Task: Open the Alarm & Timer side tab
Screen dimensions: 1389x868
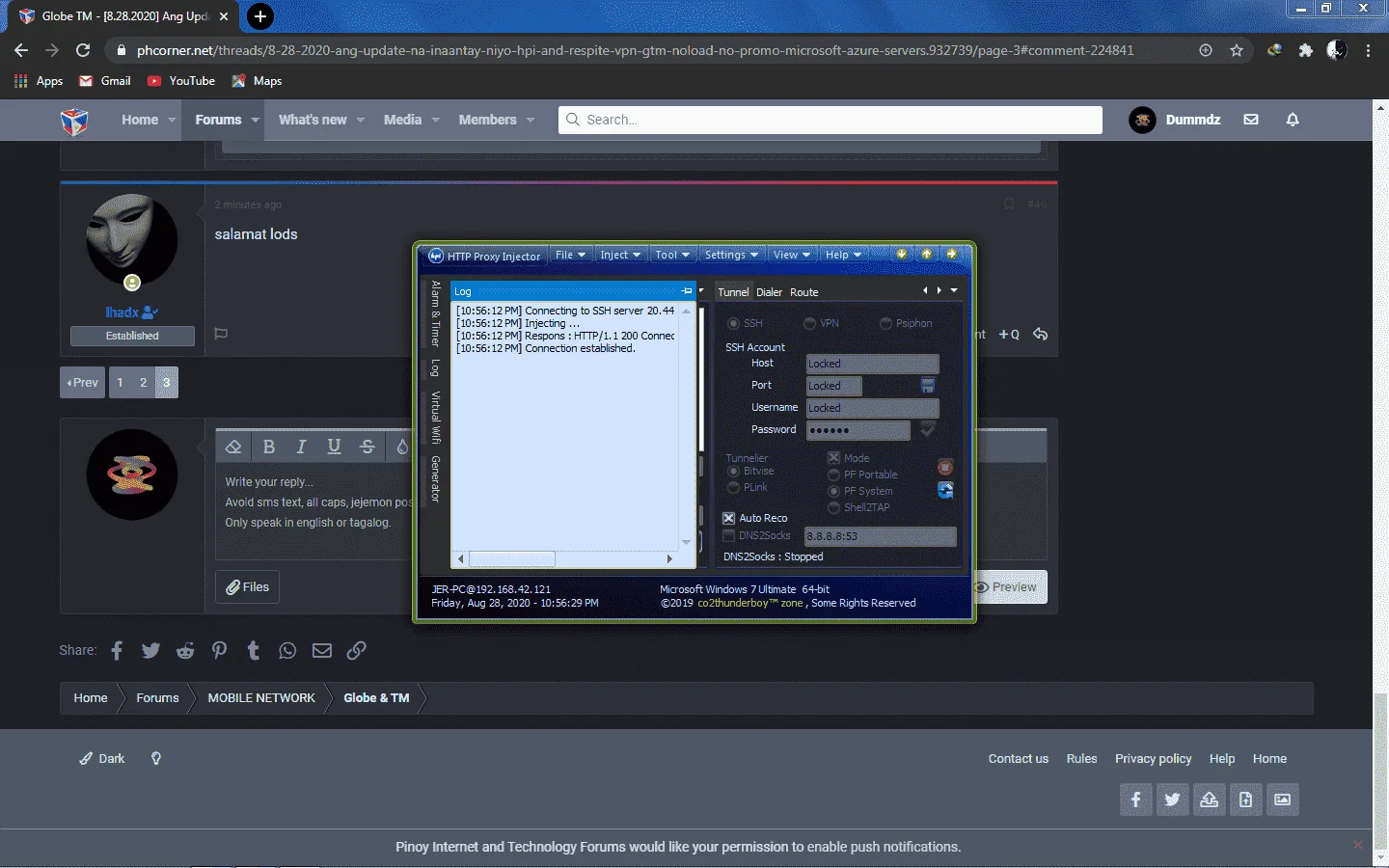Action: tap(436, 314)
